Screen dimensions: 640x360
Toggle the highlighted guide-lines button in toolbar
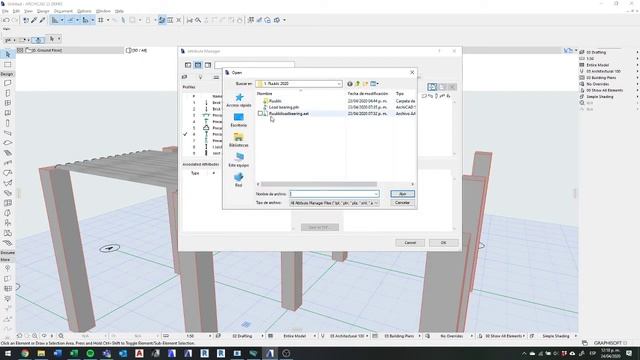pos(55,20)
